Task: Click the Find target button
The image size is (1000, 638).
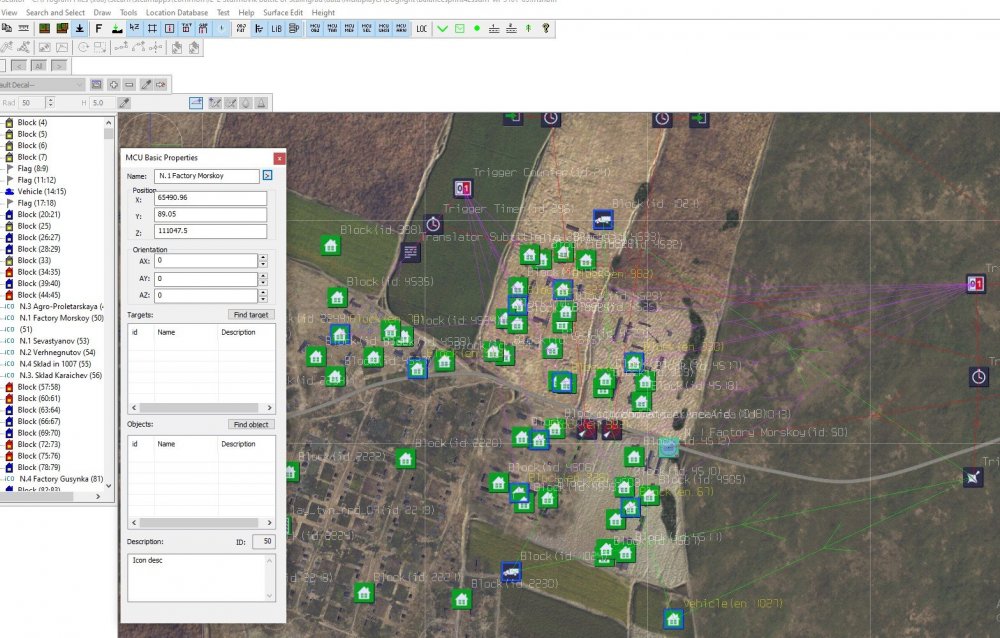Action: point(251,314)
